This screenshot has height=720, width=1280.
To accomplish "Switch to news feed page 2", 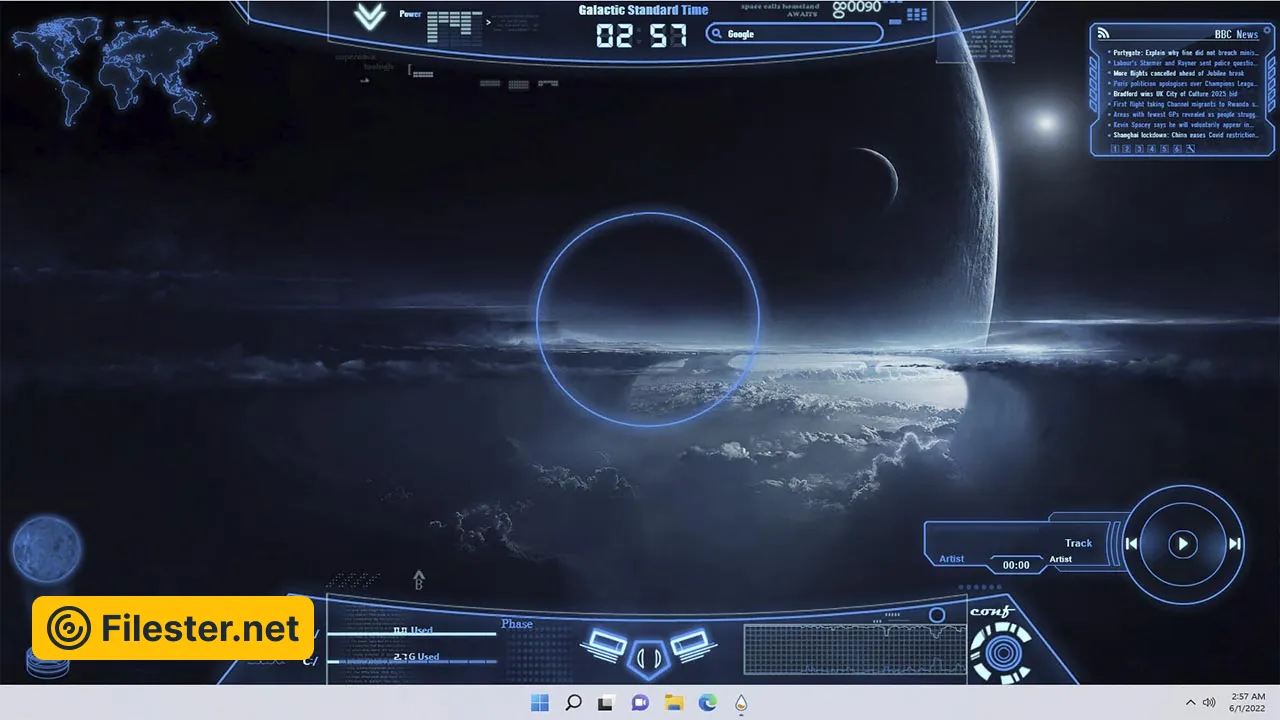I will [1127, 149].
